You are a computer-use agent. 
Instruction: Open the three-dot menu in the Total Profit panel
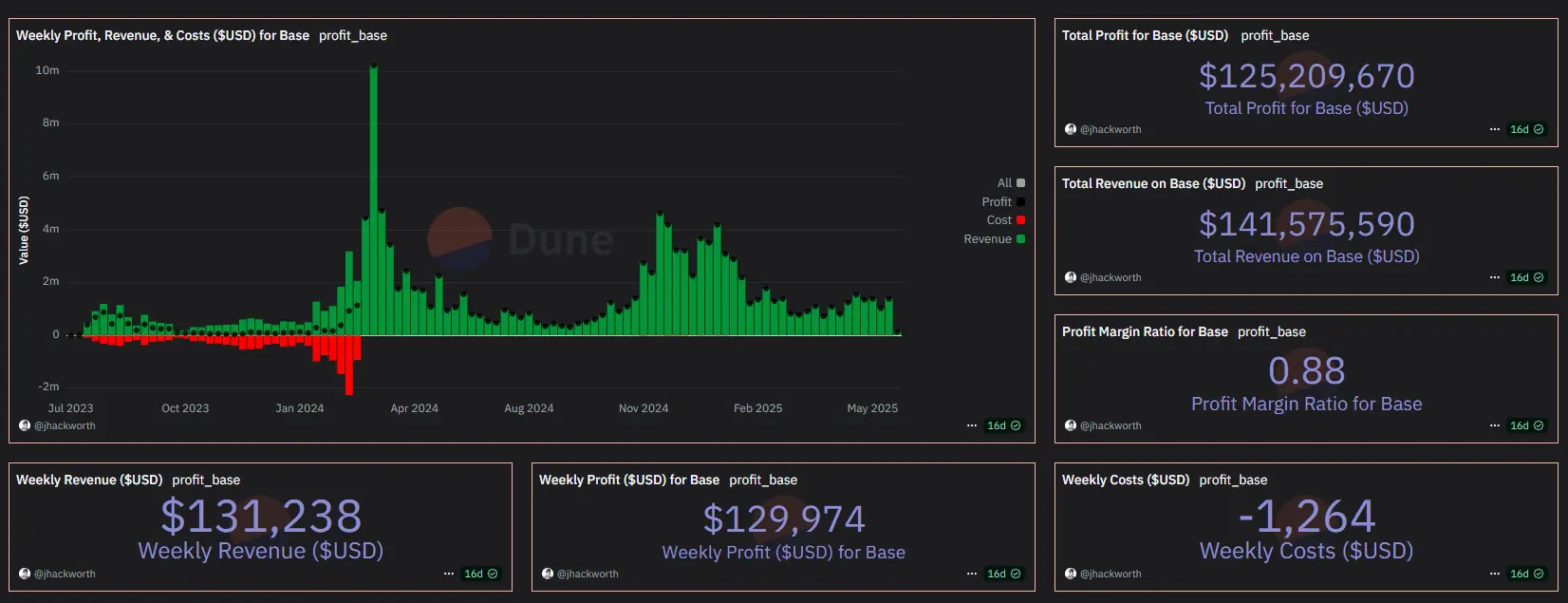click(x=1495, y=129)
